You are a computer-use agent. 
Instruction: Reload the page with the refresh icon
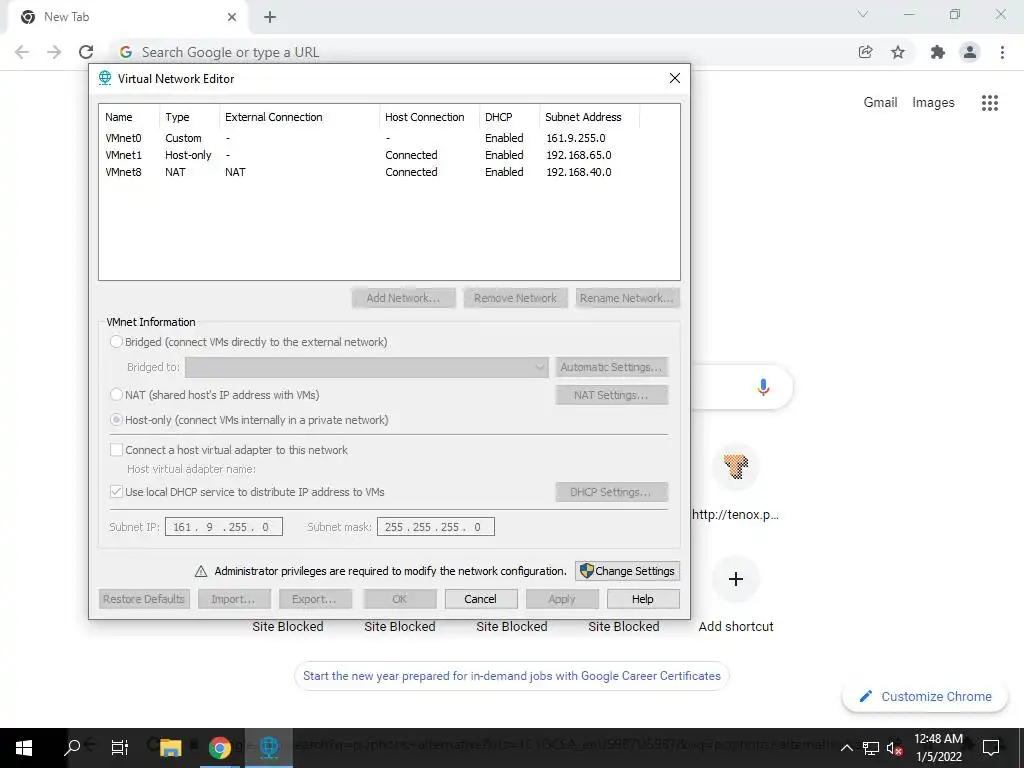point(86,52)
